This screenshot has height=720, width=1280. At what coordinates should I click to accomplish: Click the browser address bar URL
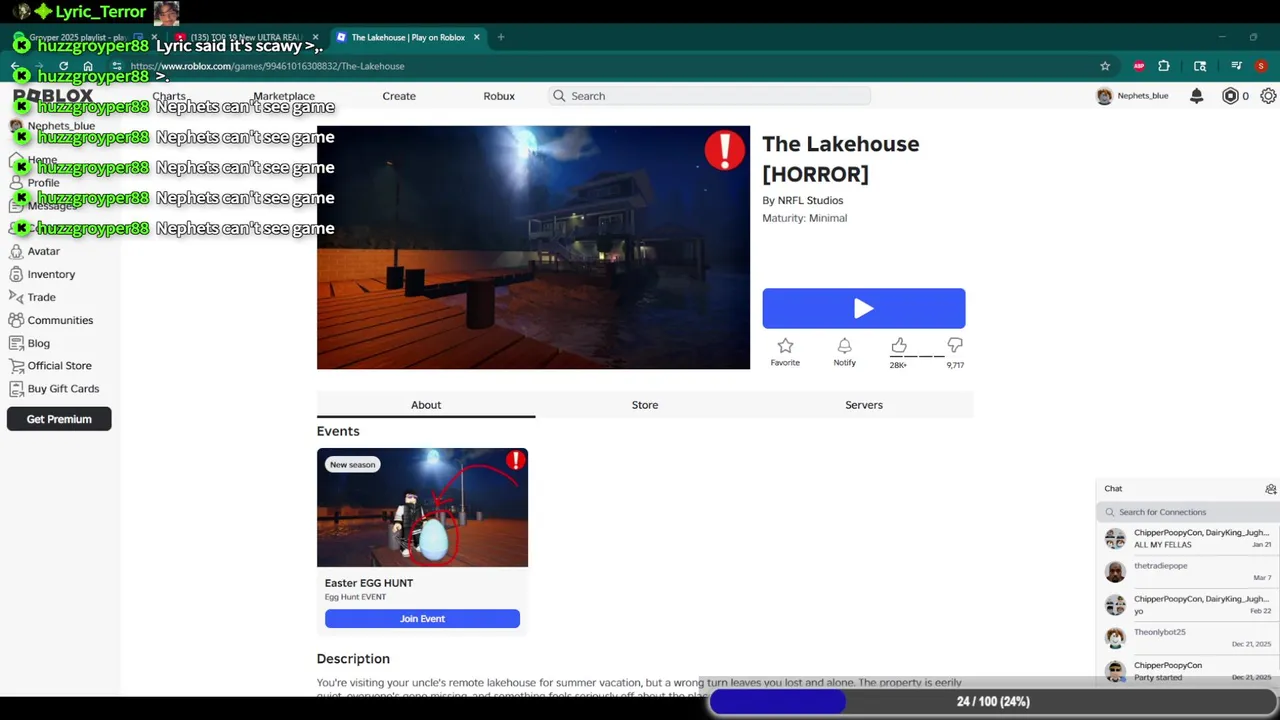(267, 66)
